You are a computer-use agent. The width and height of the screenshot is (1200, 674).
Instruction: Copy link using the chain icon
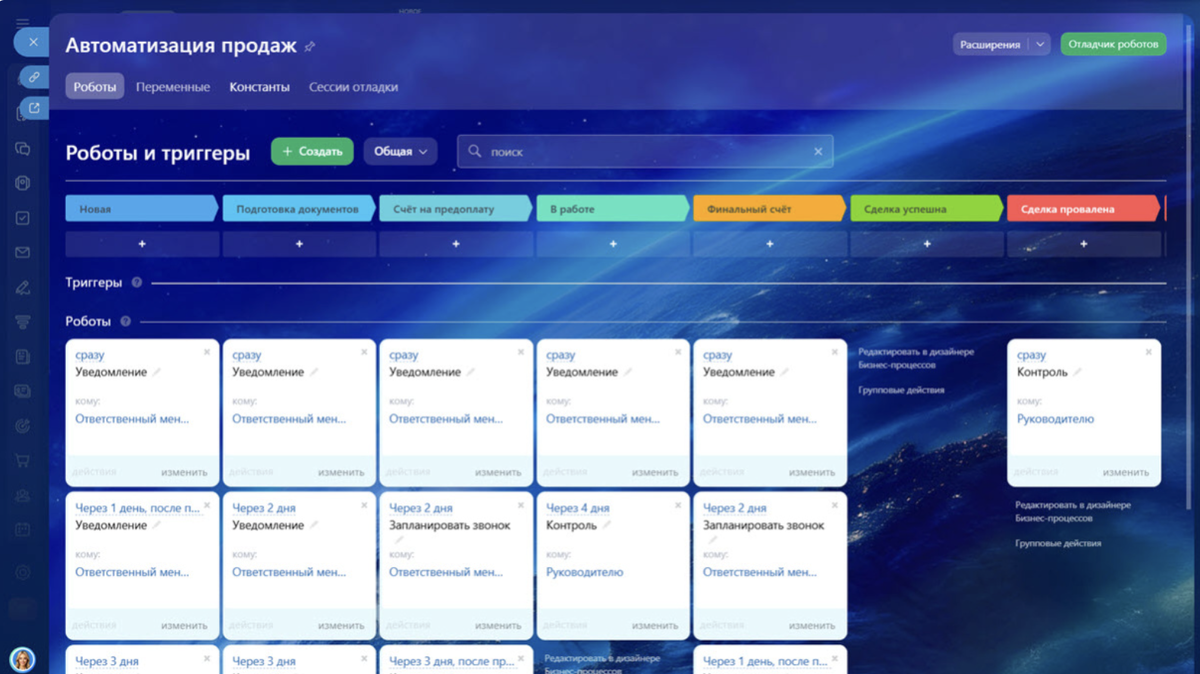[34, 76]
